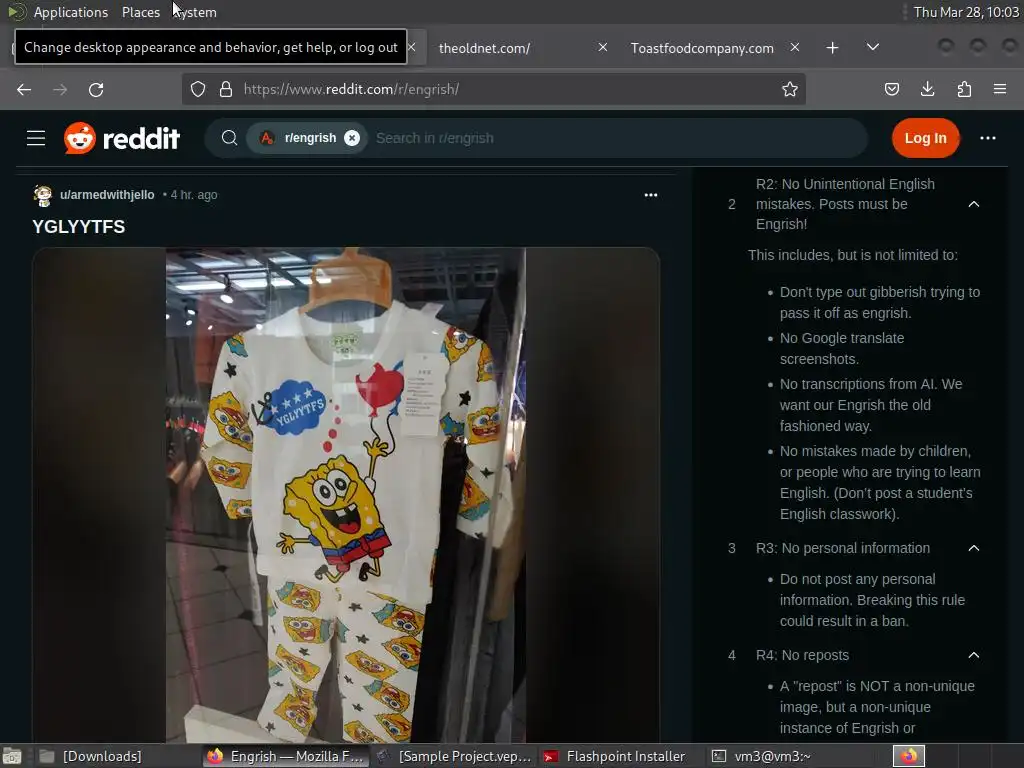1024x768 pixels.
Task: Click the Log In button
Action: click(925, 138)
